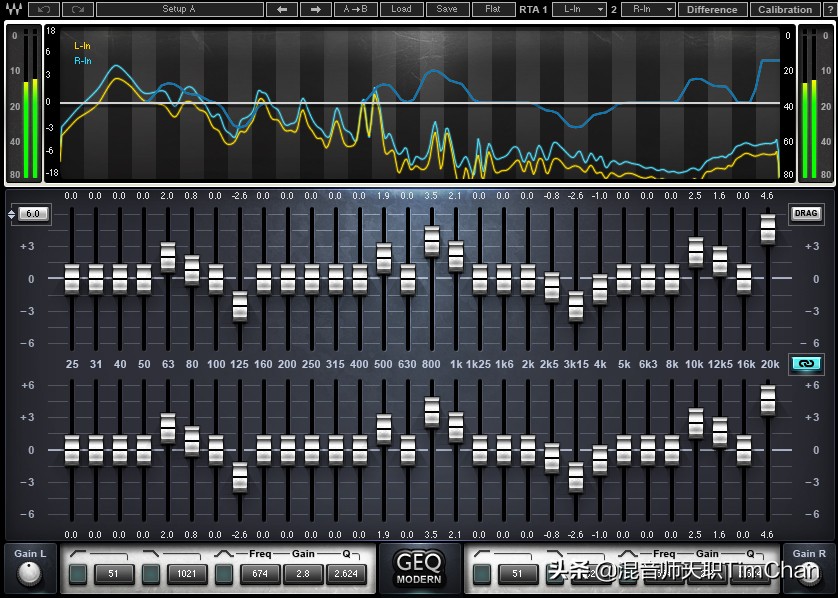Click the redo arrow button
The image size is (838, 598).
pos(80,9)
